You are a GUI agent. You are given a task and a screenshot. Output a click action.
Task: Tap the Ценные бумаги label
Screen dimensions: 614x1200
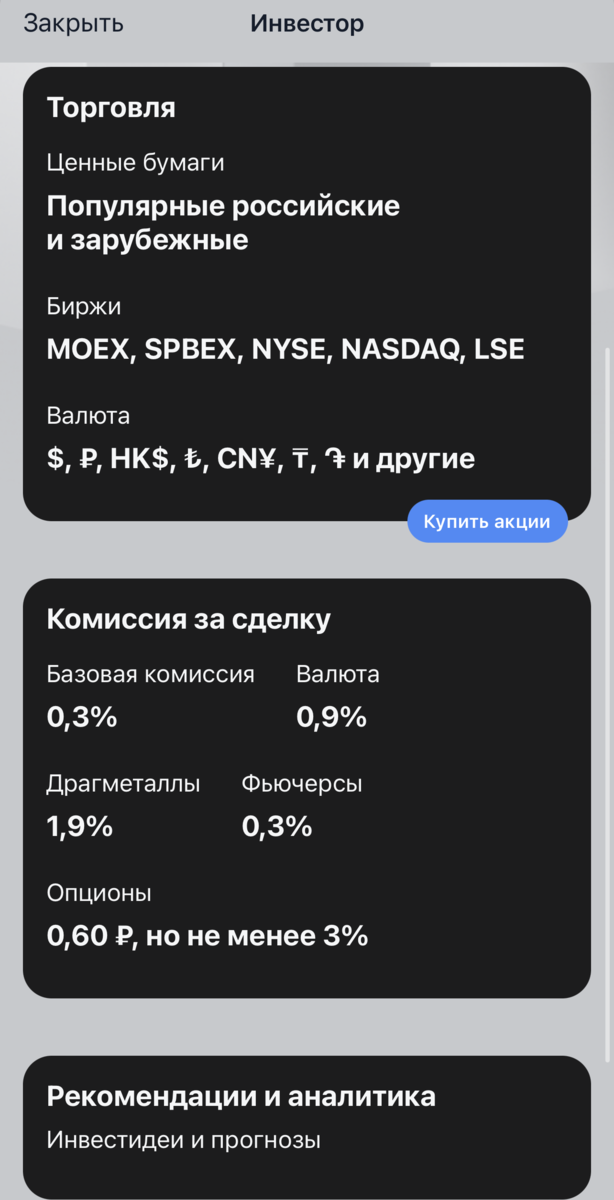pyautogui.click(x=135, y=162)
